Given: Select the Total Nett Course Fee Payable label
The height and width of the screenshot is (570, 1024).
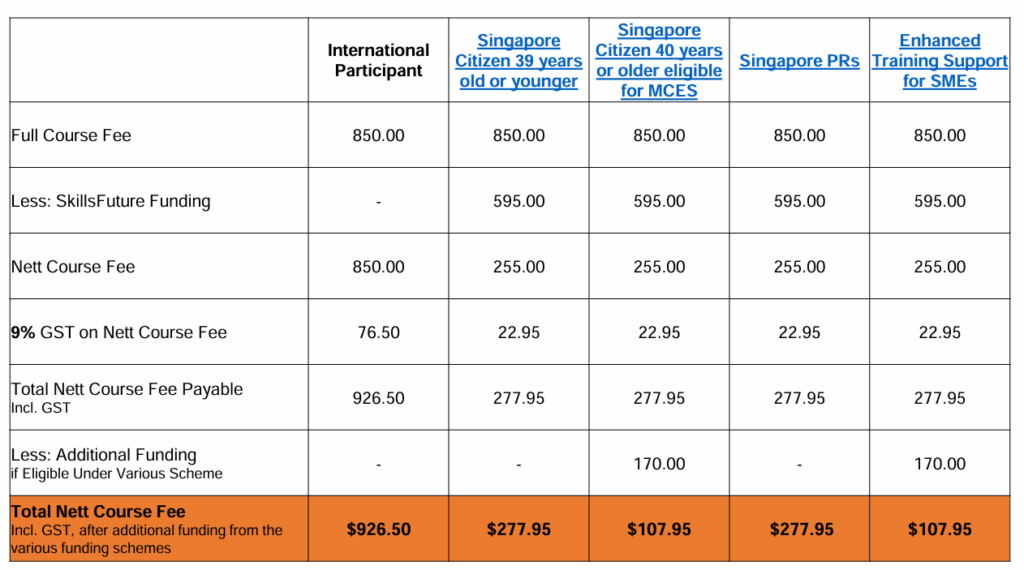Looking at the screenshot, I should click(x=127, y=389).
